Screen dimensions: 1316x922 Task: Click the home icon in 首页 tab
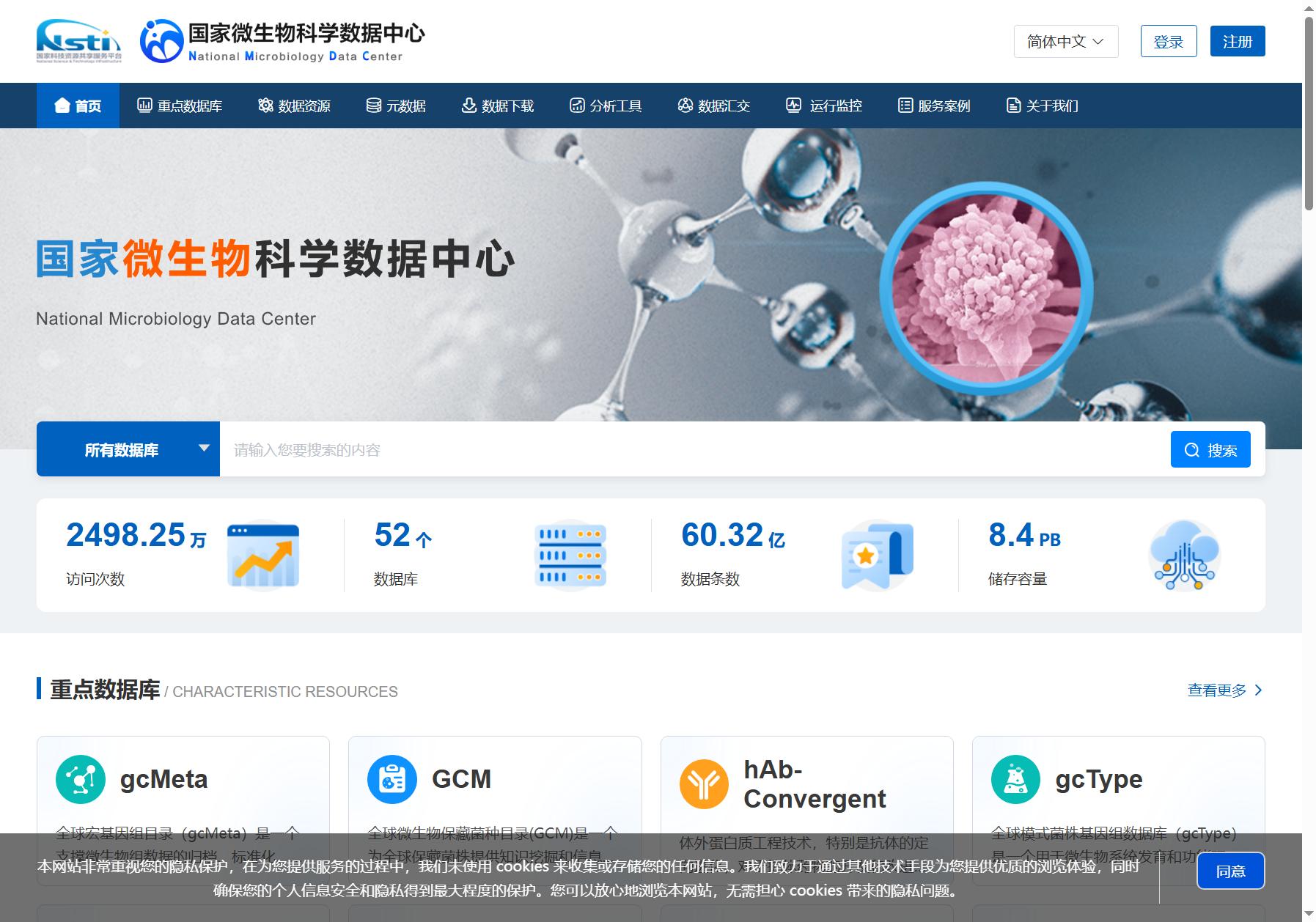pyautogui.click(x=62, y=106)
